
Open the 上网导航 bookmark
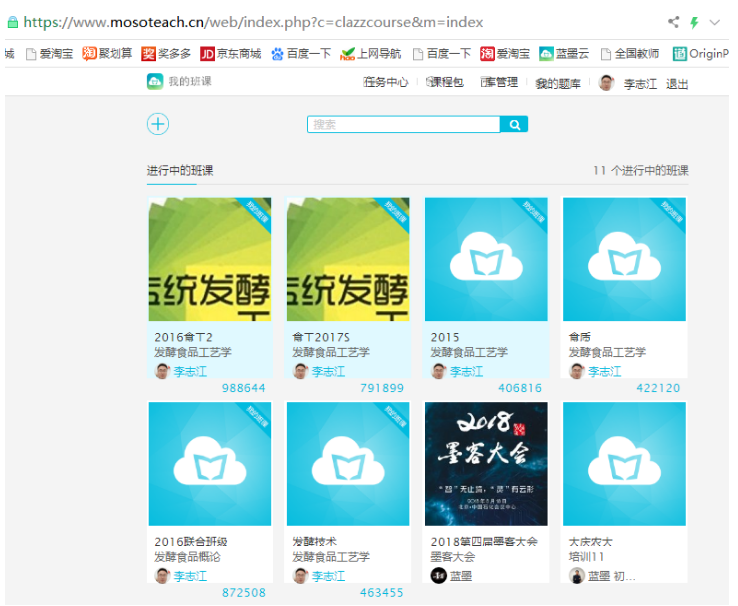click(370, 54)
